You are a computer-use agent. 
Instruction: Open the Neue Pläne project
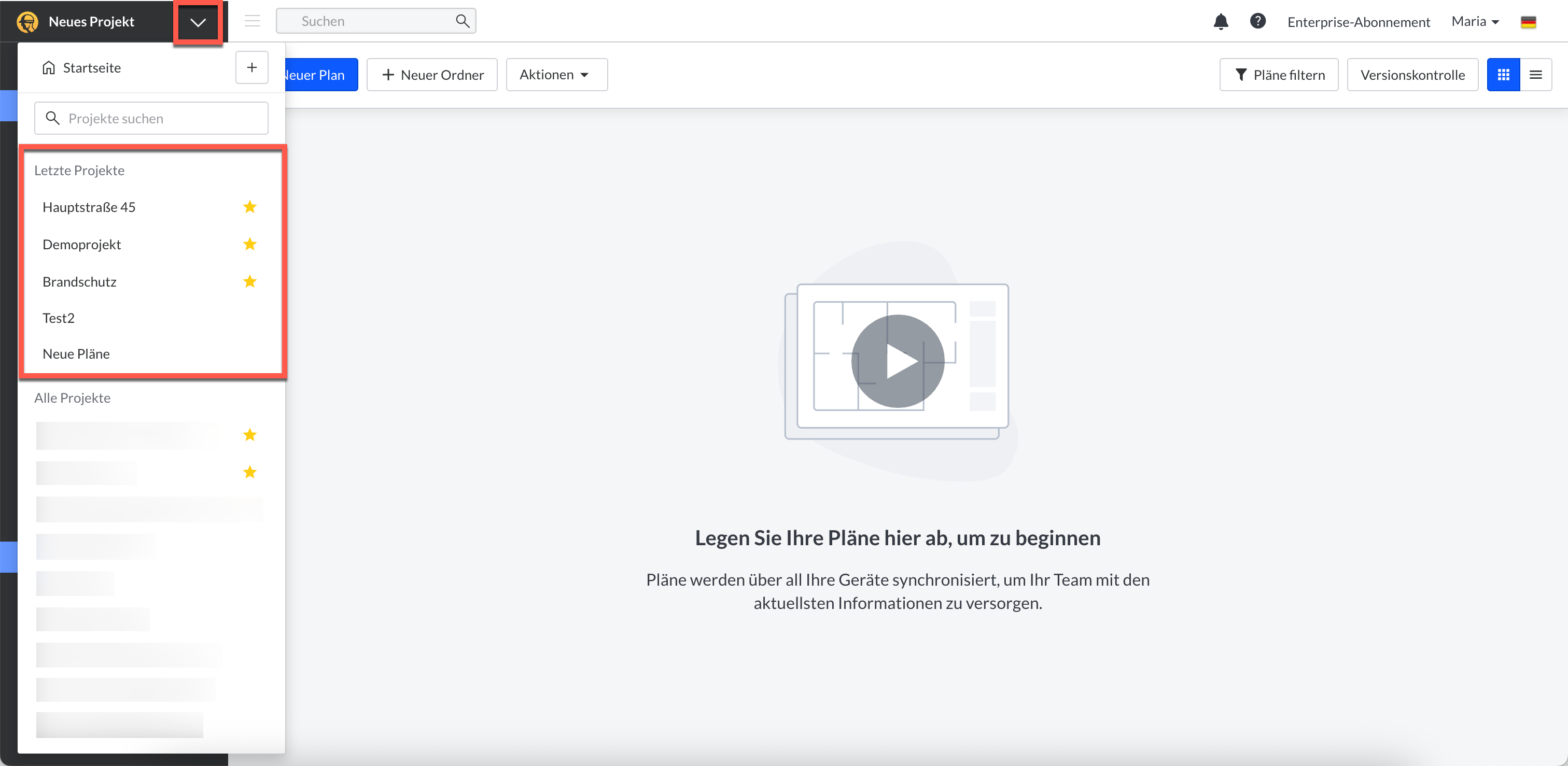(76, 353)
